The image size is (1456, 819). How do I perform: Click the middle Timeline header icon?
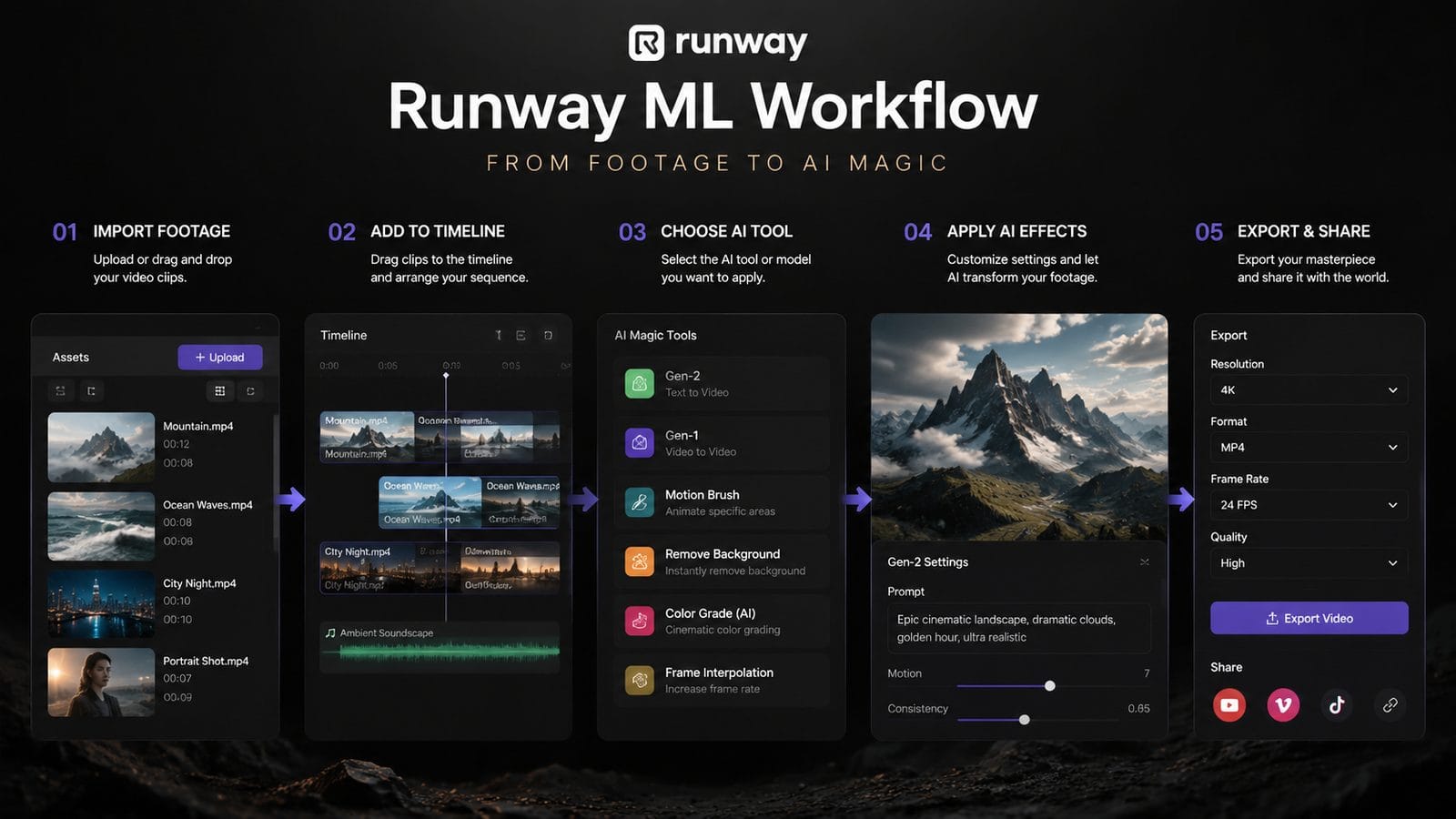(x=521, y=335)
